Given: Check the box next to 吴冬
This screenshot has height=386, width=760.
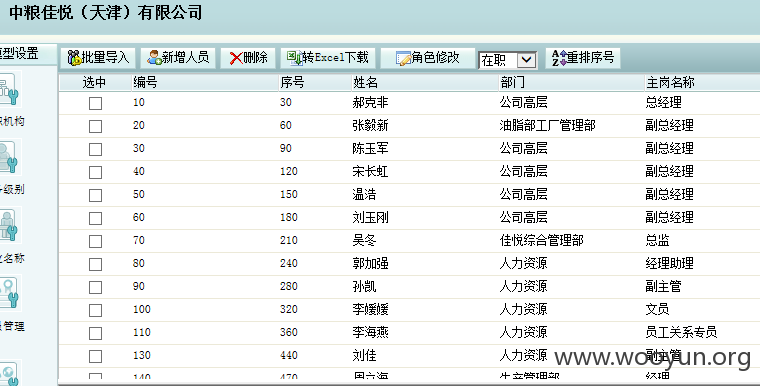Looking at the screenshot, I should pyautogui.click(x=95, y=241).
